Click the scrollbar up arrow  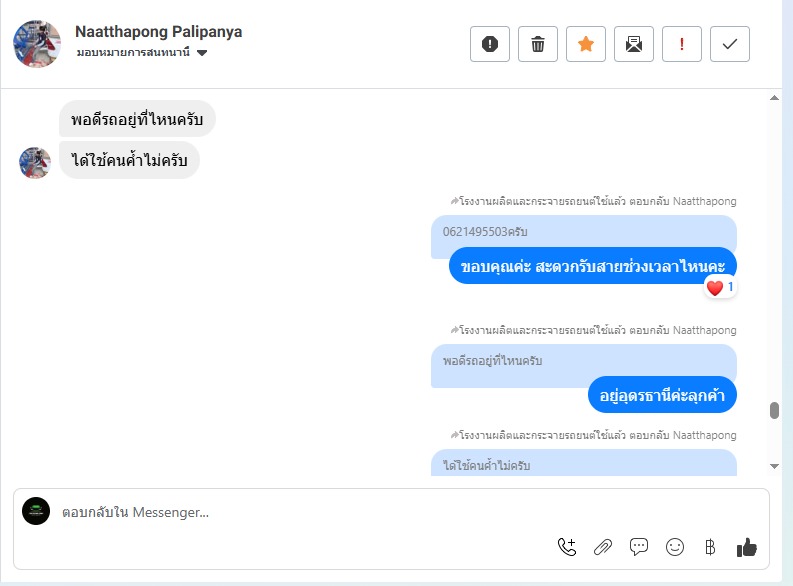point(774,98)
